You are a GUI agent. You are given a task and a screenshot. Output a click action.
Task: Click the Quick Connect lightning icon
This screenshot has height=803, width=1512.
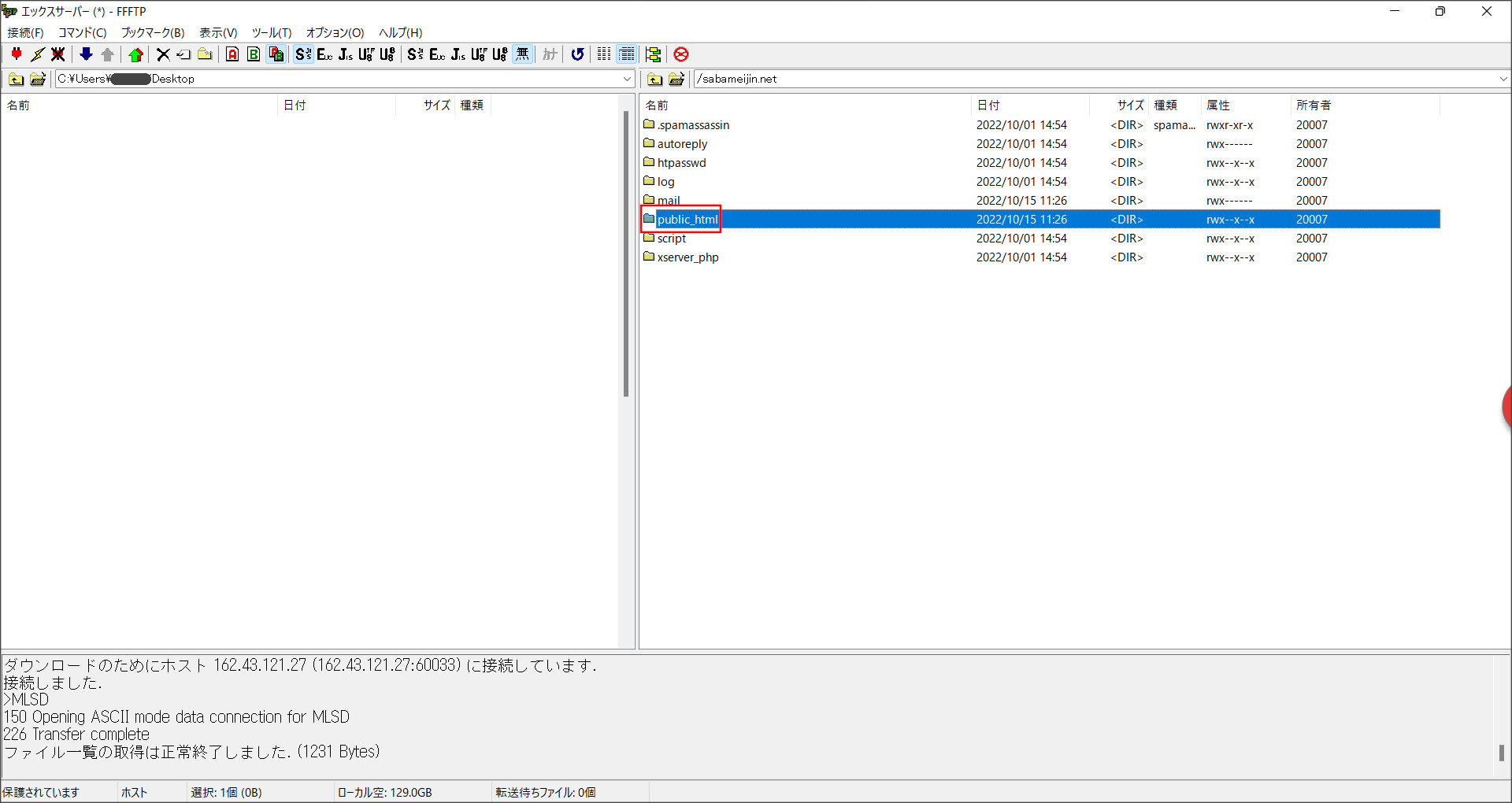point(37,54)
